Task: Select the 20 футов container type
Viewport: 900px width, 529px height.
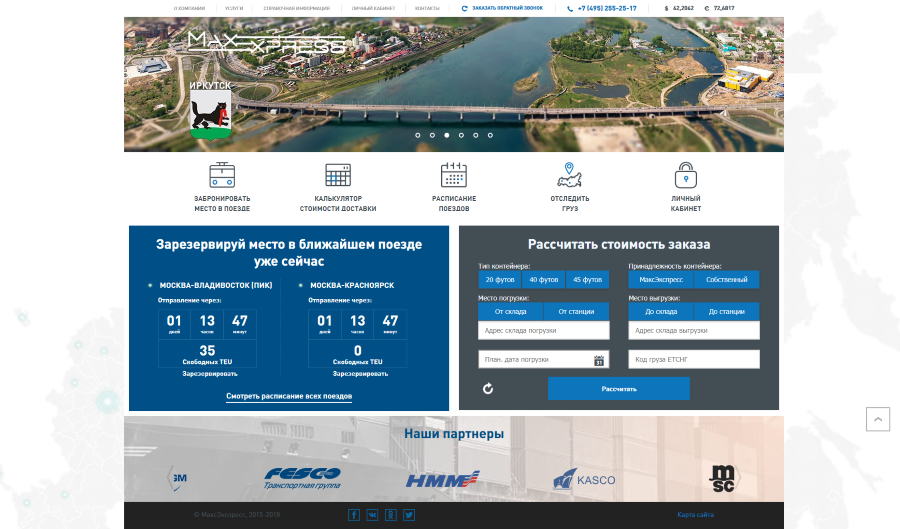Action: tap(500, 280)
